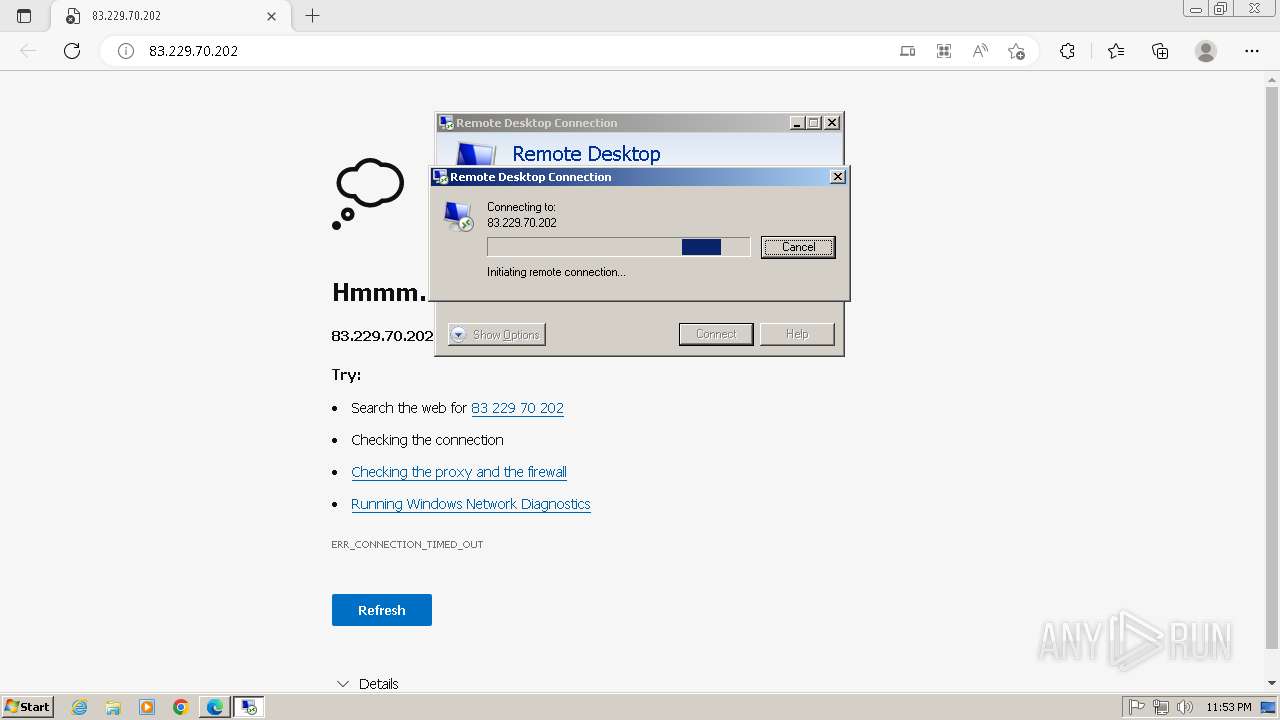
Task: Cancel the remote connection attempt
Action: 798,247
